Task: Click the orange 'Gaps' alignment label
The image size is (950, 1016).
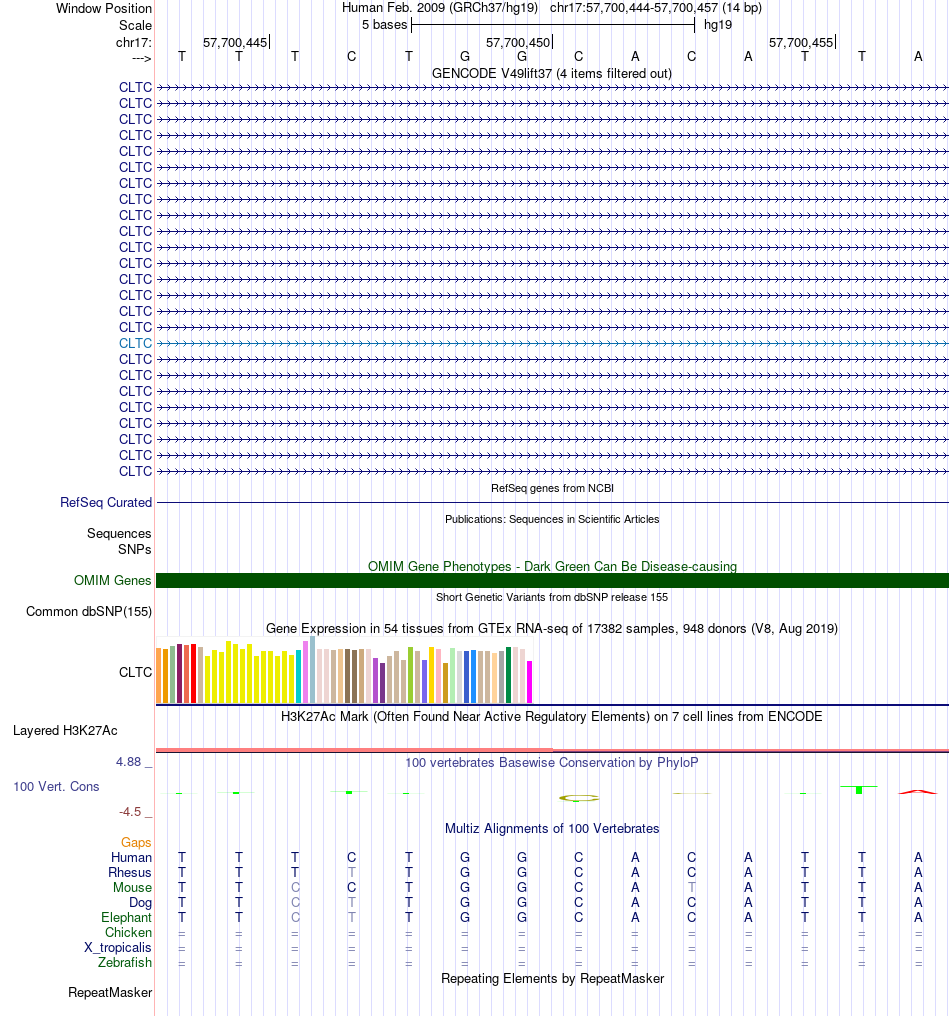Action: 136,842
